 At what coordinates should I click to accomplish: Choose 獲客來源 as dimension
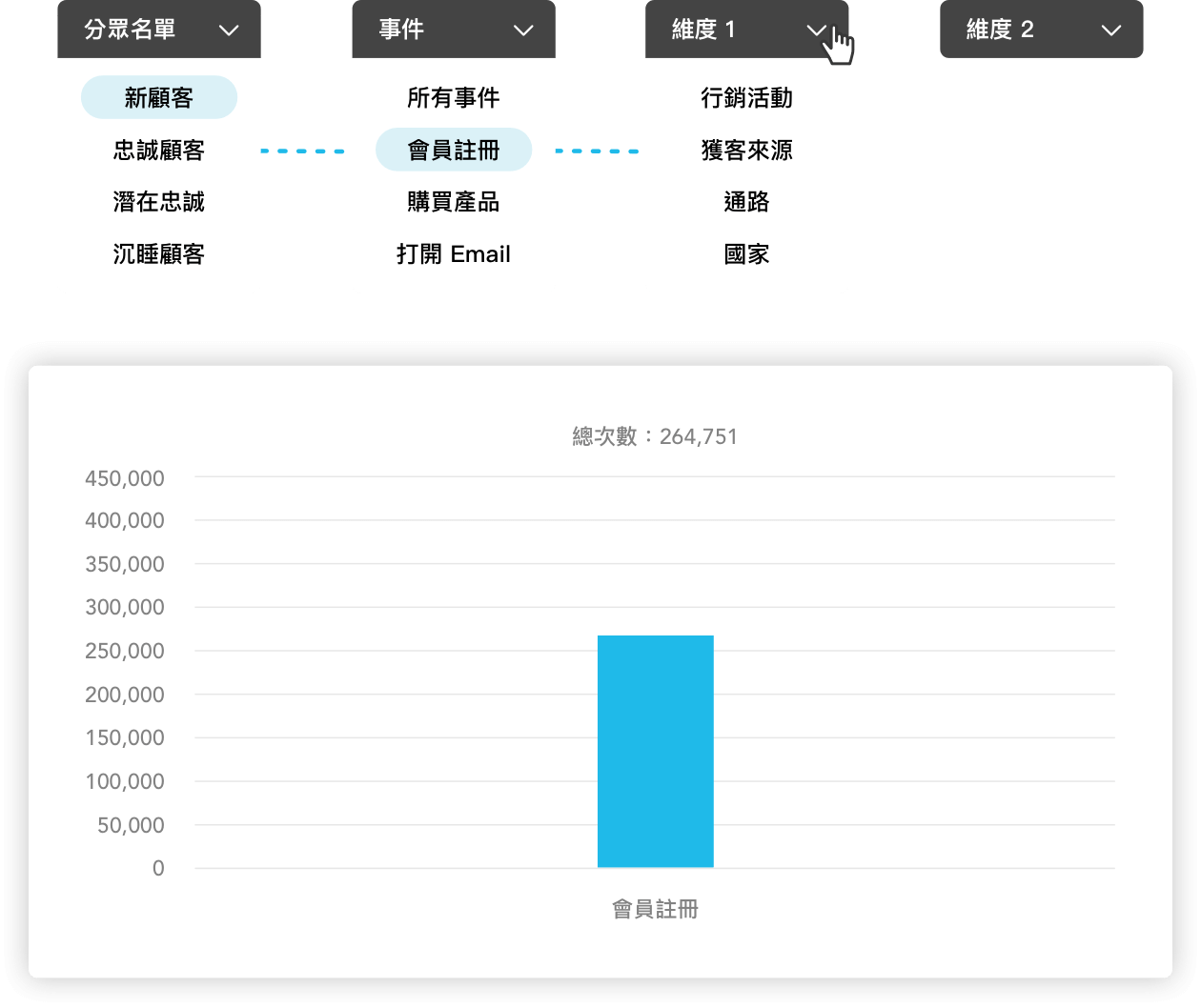(x=747, y=151)
